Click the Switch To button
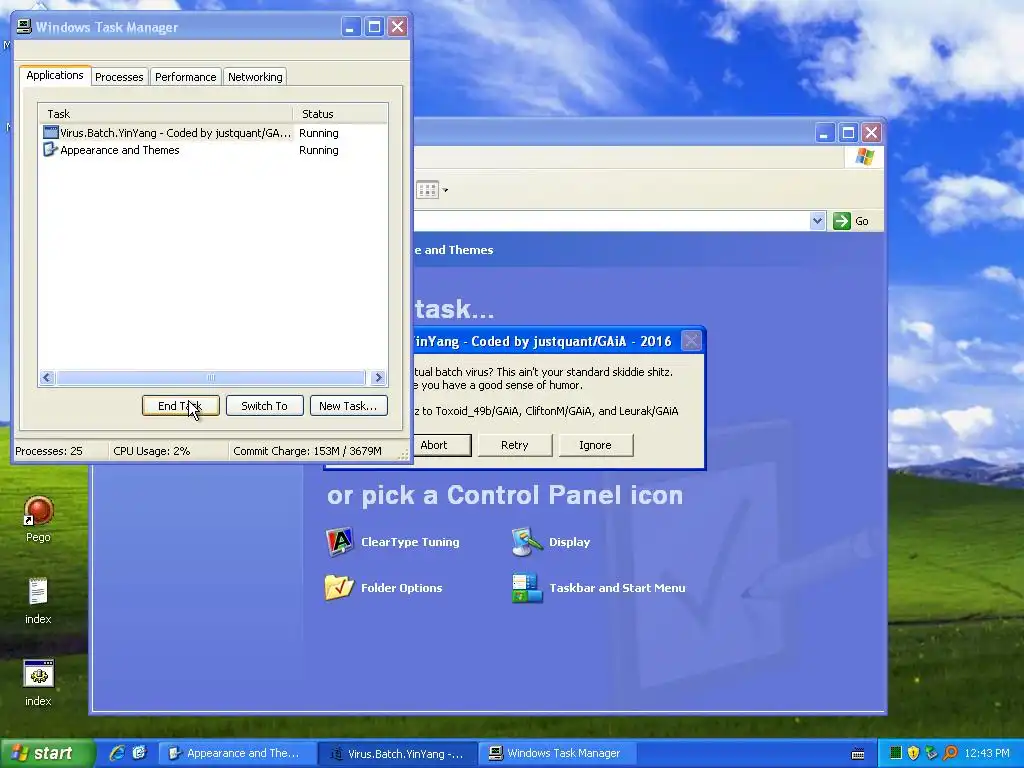The height and width of the screenshot is (768, 1024). (264, 406)
